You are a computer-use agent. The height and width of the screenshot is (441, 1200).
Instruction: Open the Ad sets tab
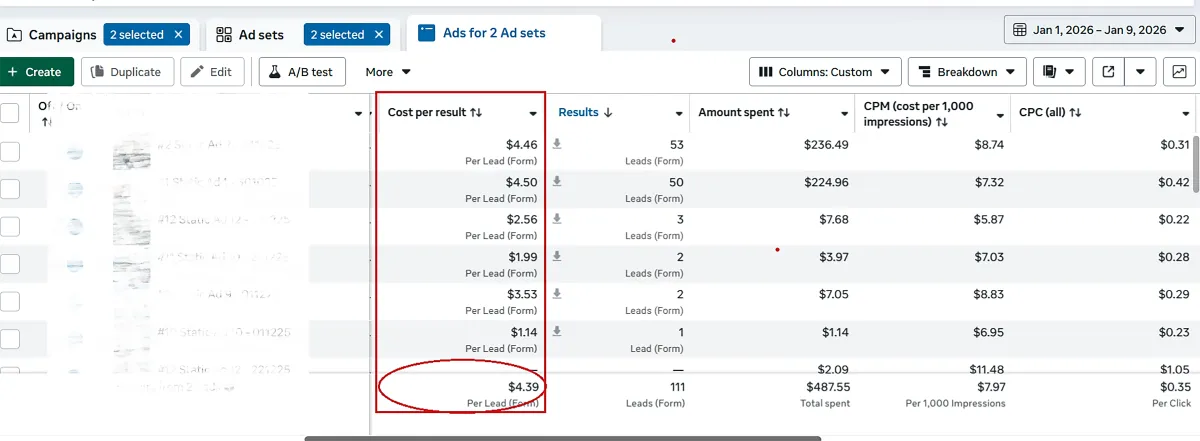point(250,35)
